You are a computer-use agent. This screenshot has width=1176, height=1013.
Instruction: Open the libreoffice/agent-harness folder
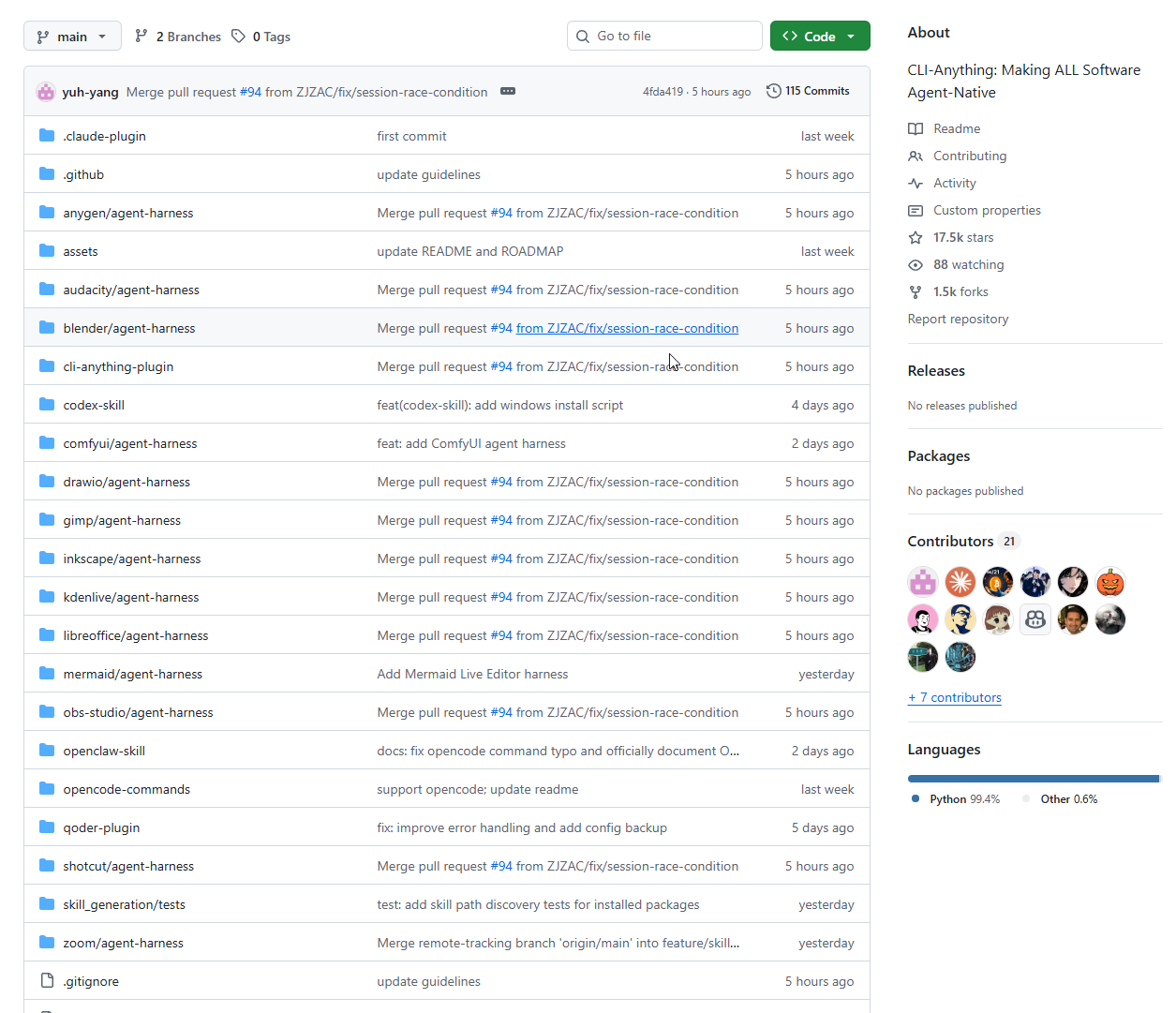(136, 635)
